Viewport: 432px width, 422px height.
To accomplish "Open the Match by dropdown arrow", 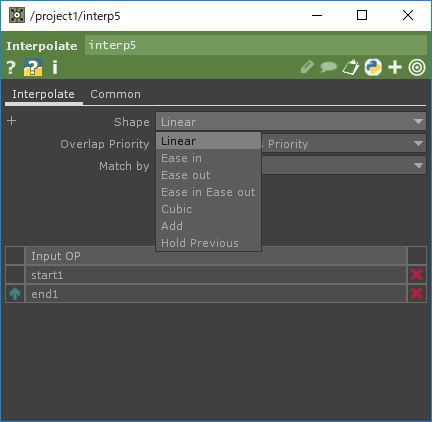I will point(418,165).
